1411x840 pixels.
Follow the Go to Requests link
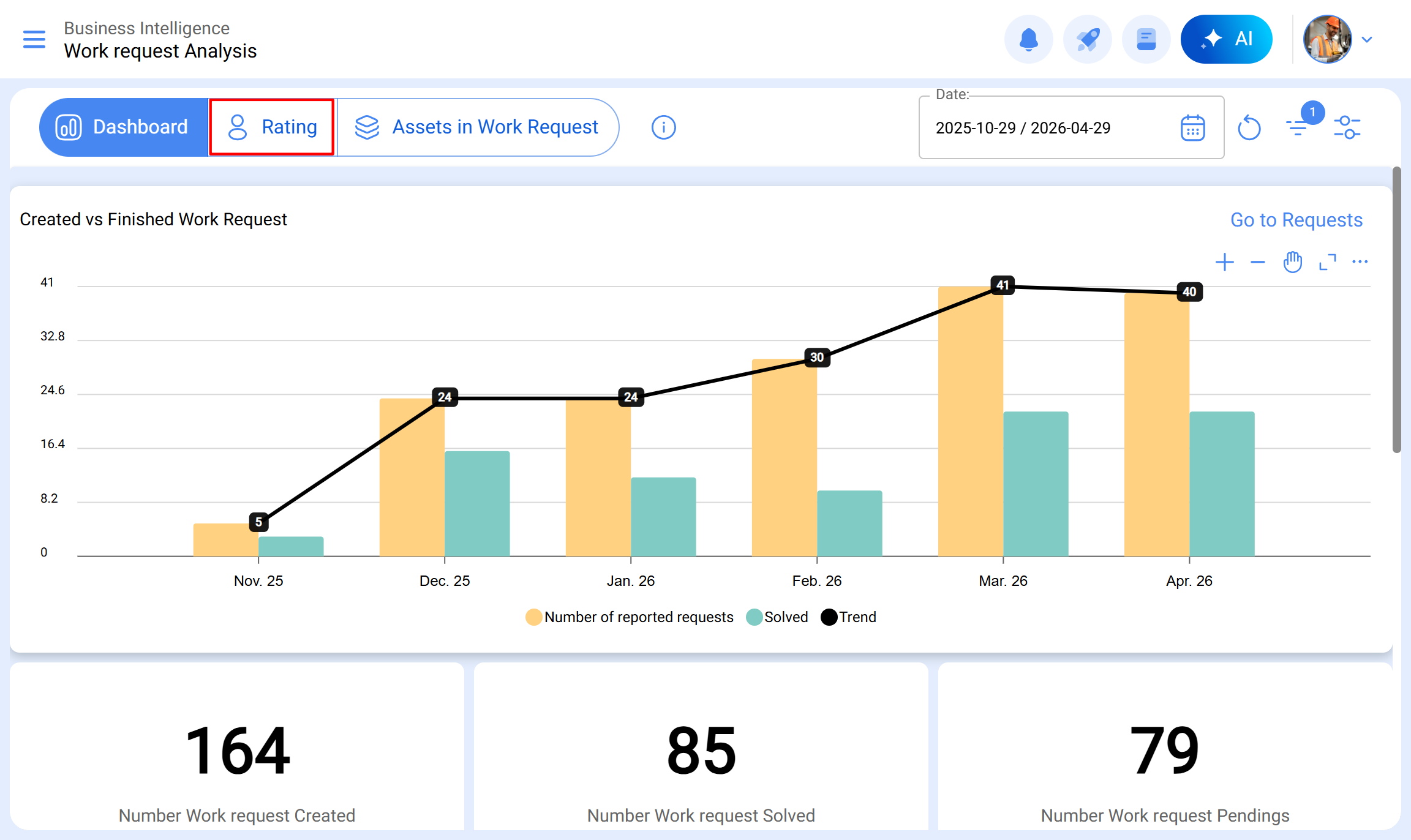tap(1296, 220)
